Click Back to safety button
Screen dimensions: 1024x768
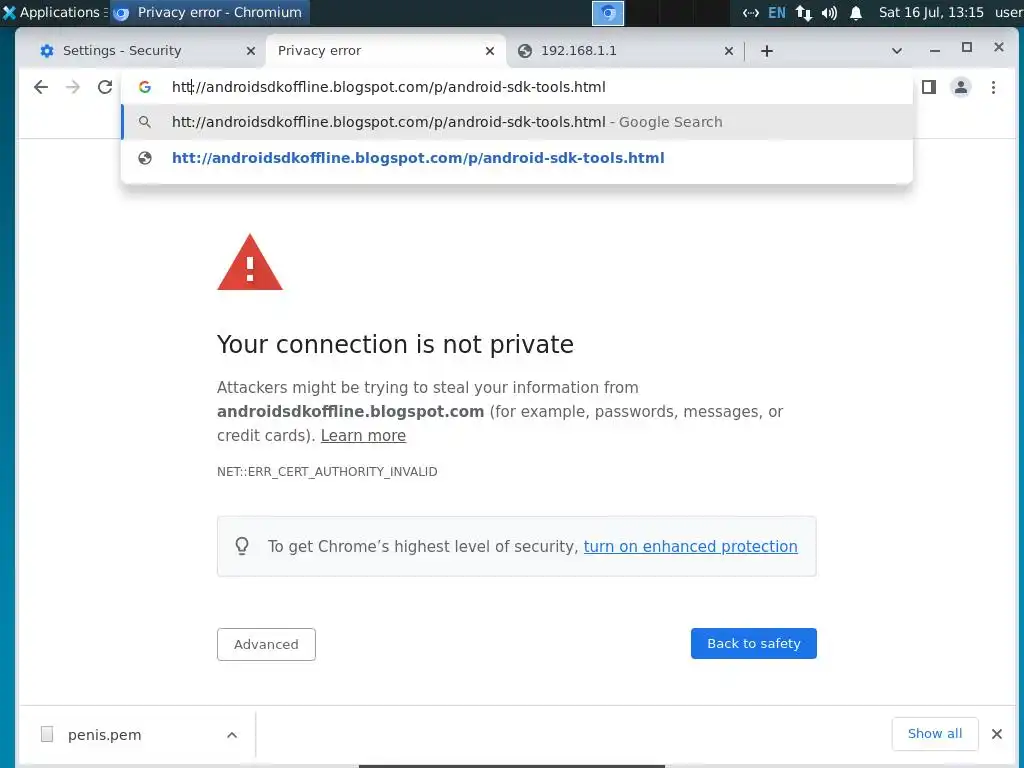[x=754, y=643]
